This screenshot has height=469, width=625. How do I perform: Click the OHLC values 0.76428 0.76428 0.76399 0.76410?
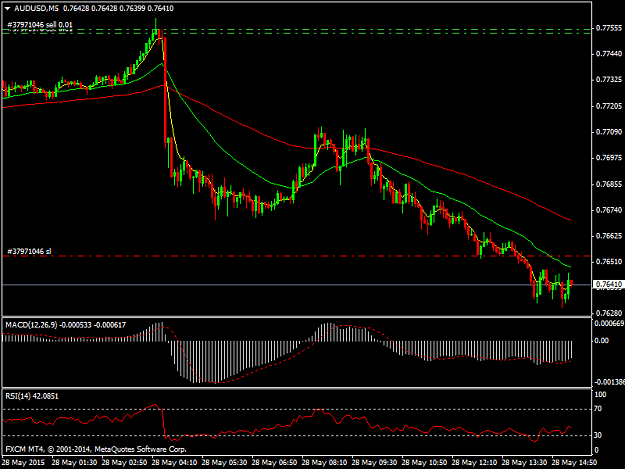118,8
